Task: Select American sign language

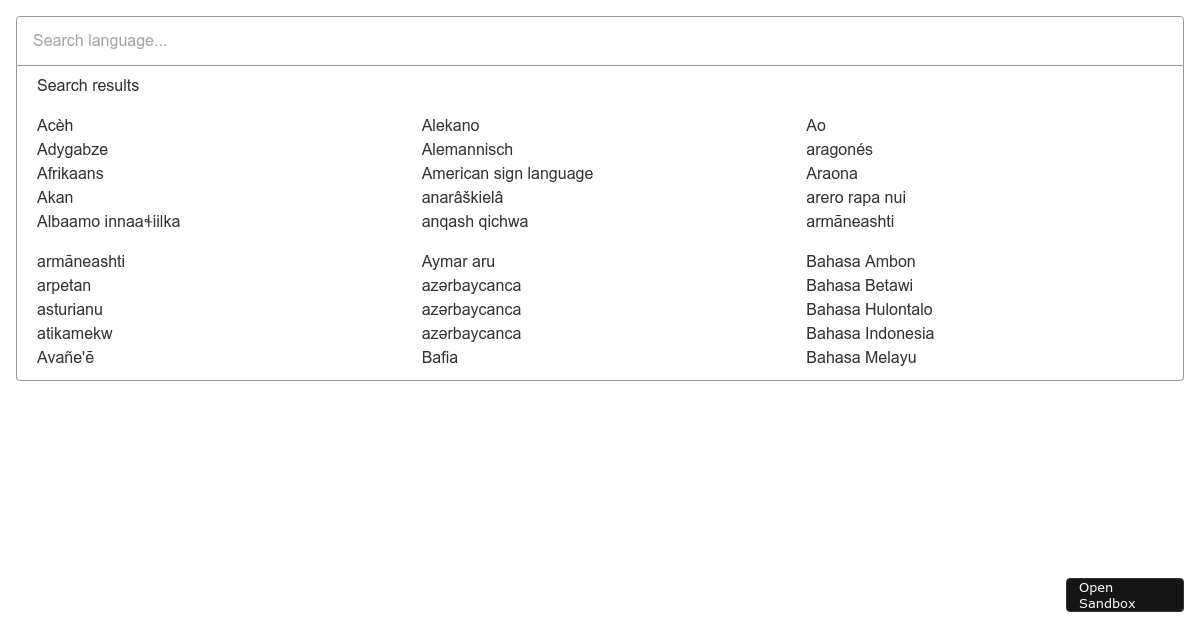Action: (507, 173)
